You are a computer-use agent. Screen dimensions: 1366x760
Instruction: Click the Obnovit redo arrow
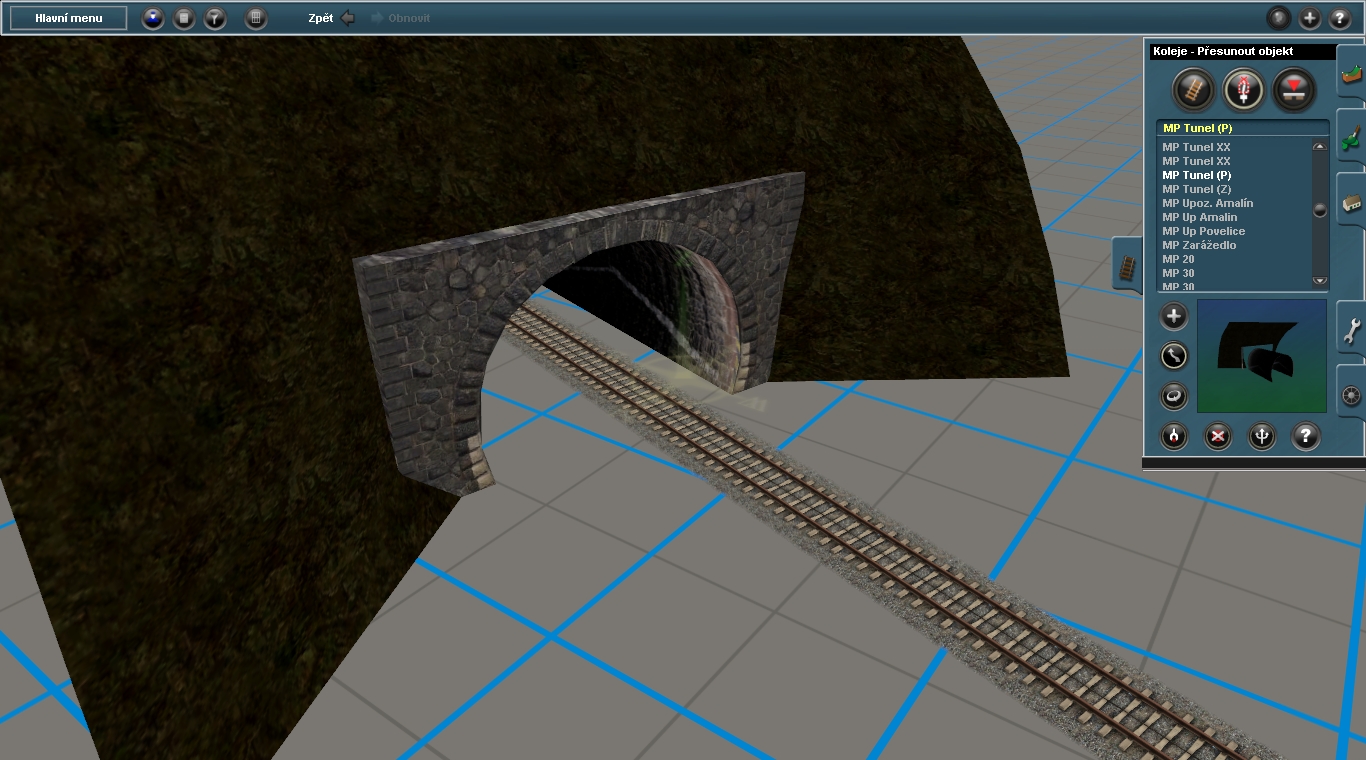click(x=377, y=18)
